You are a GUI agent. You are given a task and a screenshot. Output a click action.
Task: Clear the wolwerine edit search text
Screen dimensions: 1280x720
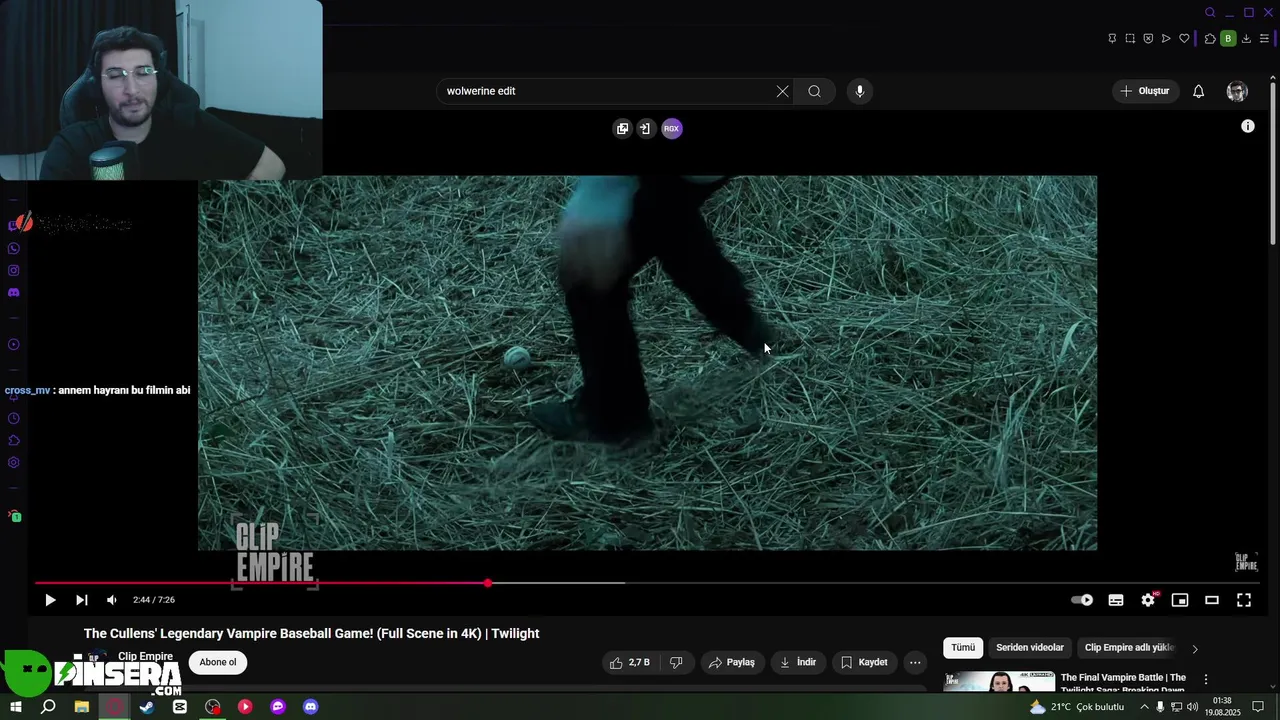click(x=782, y=91)
